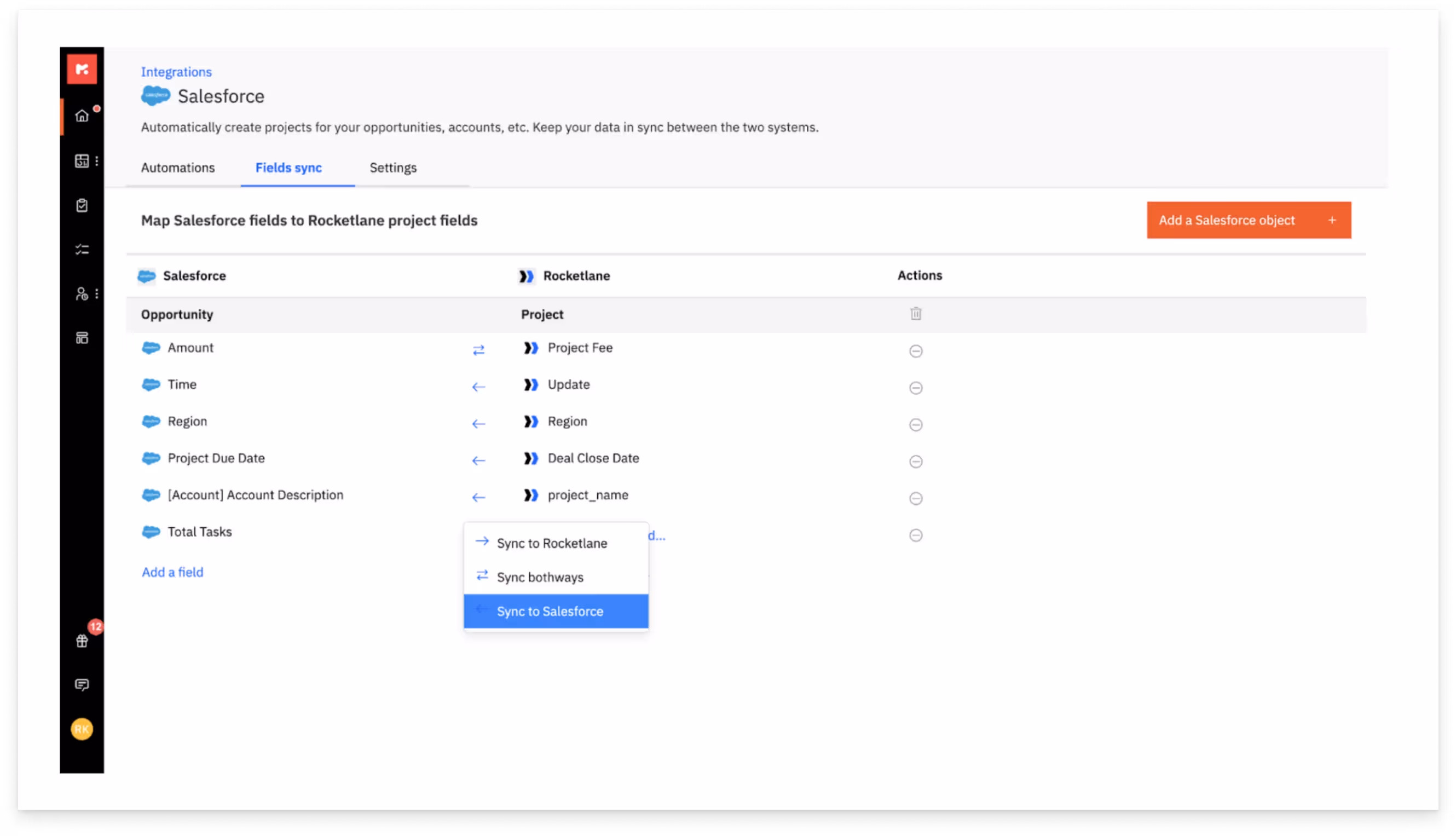
Task: Click the project_name field
Action: (588, 495)
